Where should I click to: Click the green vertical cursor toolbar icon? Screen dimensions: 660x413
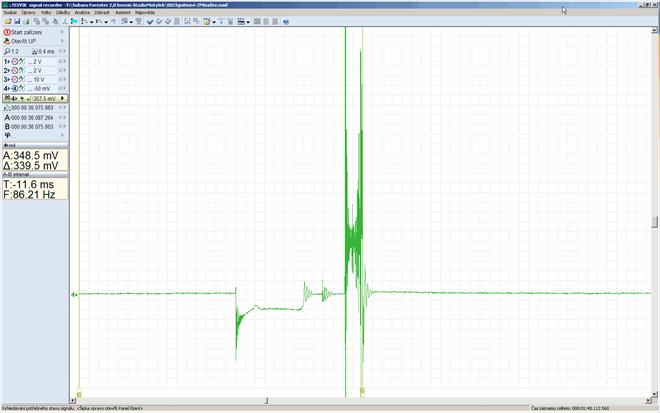pyautogui.click(x=65, y=21)
